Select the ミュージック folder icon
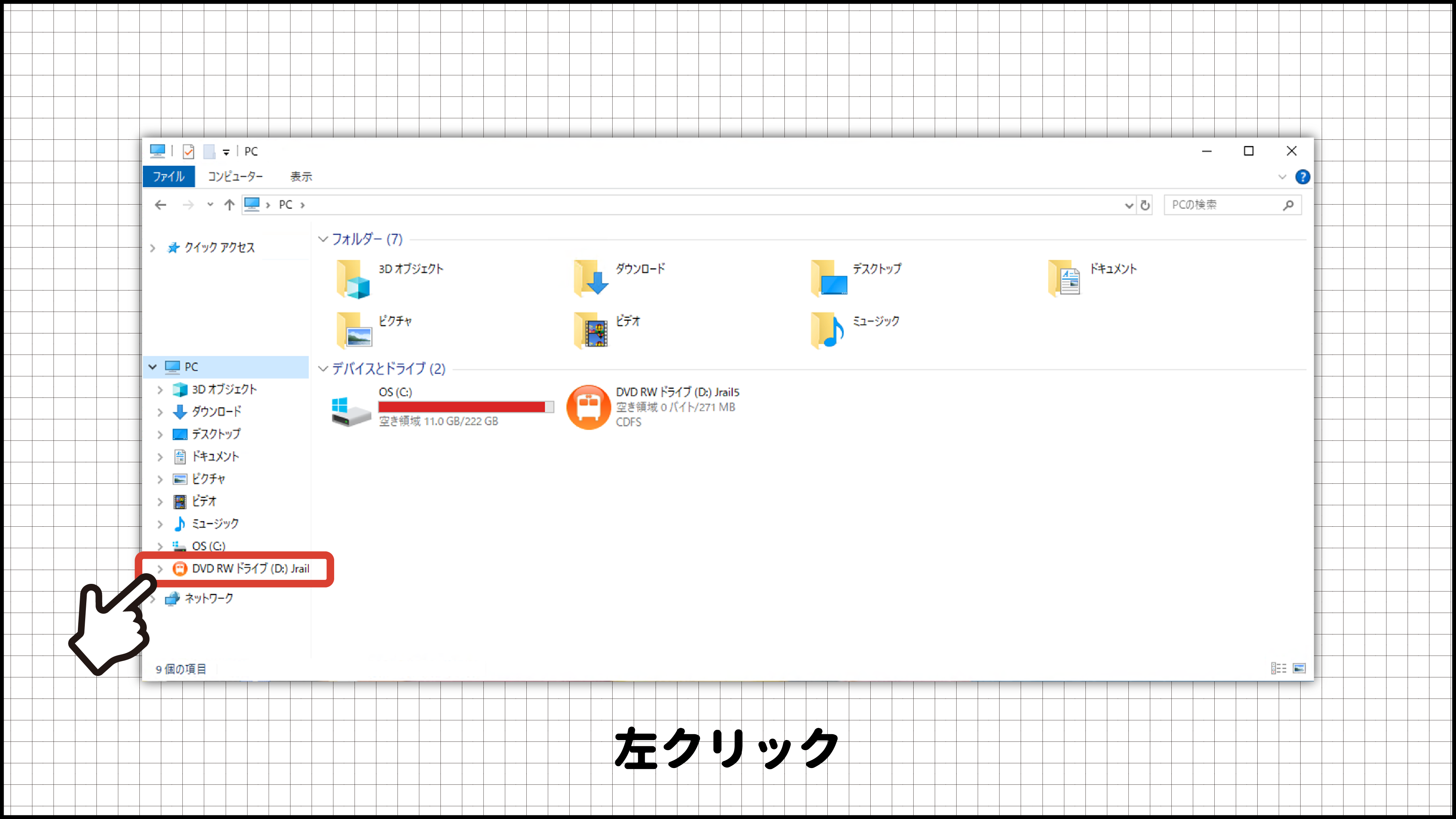This screenshot has width=1456, height=819. (x=828, y=330)
